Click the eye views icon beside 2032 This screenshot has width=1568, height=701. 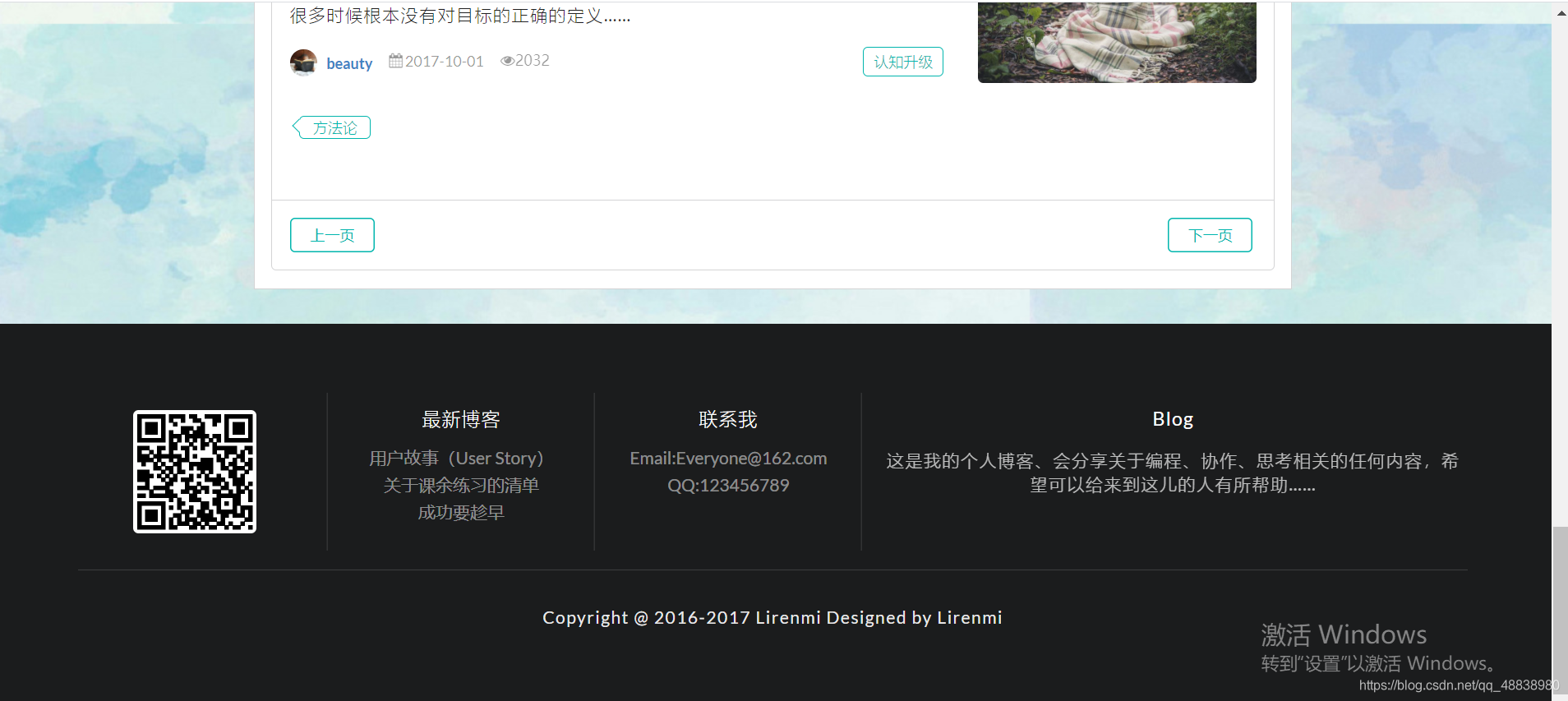point(507,61)
